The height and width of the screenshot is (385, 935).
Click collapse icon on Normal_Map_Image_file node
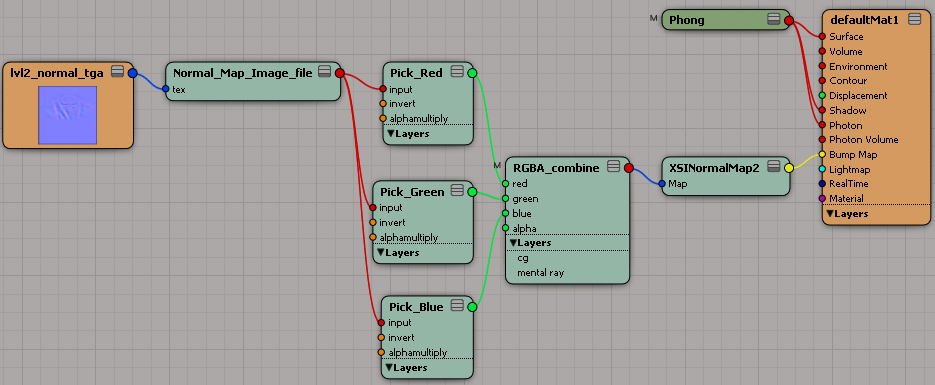click(324, 72)
